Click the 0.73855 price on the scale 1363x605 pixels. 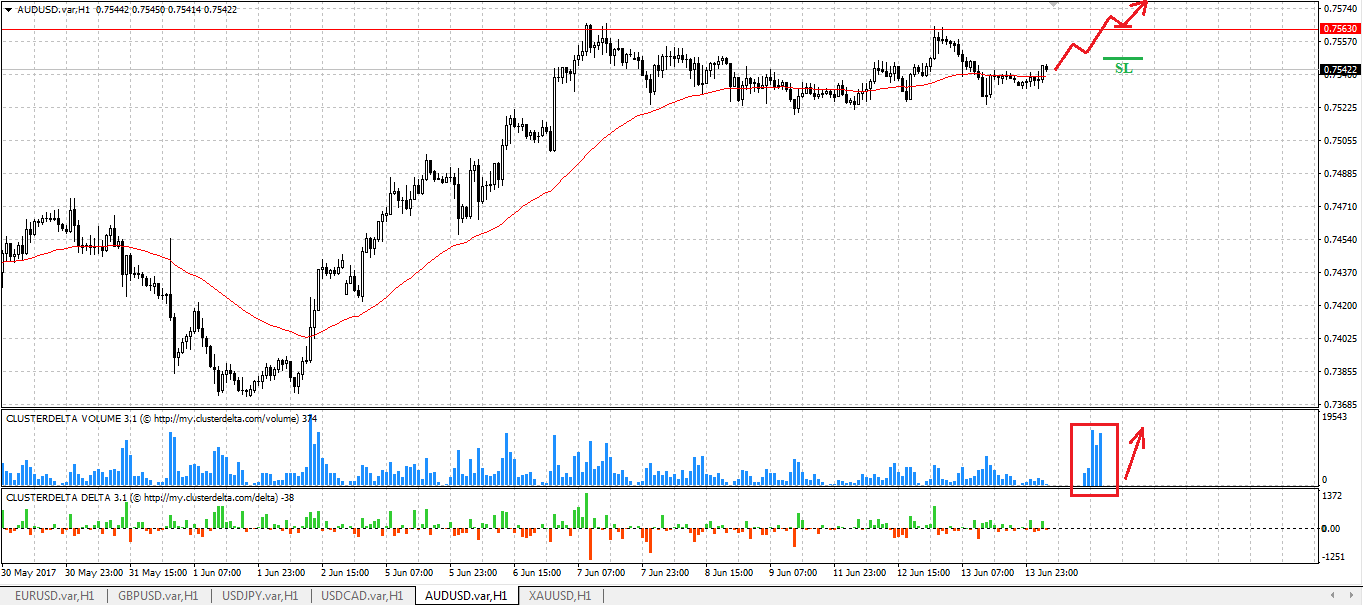pos(1339,372)
